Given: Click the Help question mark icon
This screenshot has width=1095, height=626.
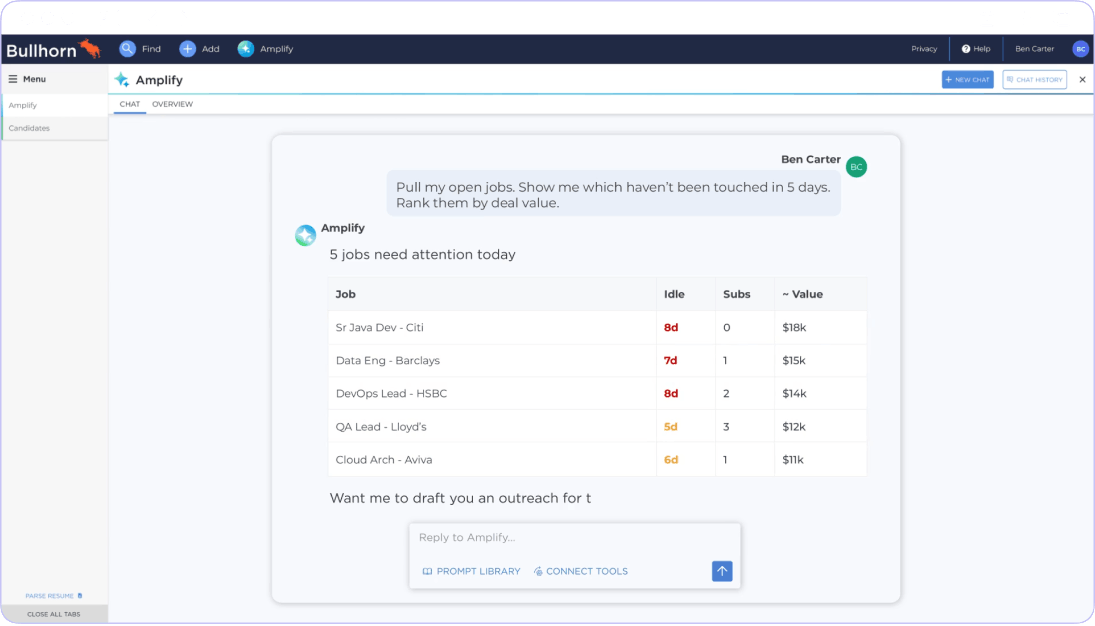Looking at the screenshot, I should (x=966, y=49).
